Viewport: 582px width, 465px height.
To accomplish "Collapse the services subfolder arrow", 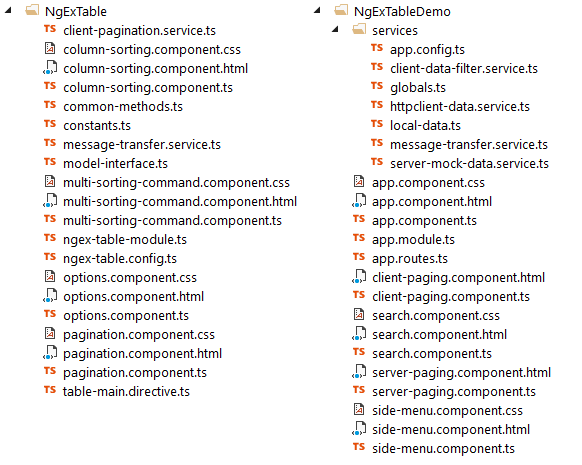I will [335, 29].
